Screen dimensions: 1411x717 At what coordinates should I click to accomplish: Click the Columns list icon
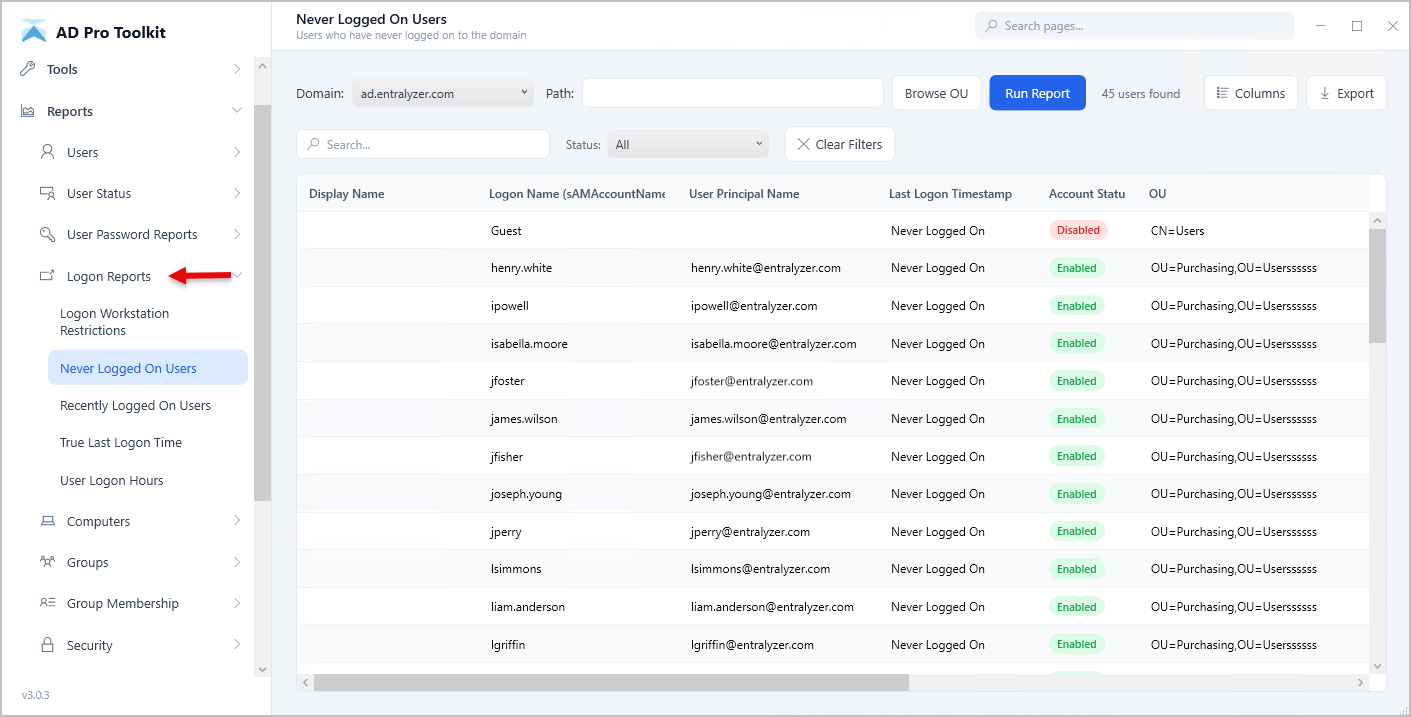click(x=1222, y=92)
